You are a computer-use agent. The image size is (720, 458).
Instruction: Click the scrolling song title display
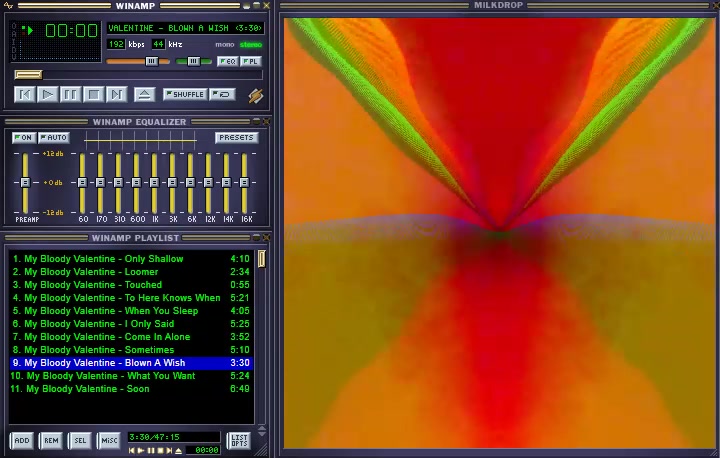click(x=186, y=28)
